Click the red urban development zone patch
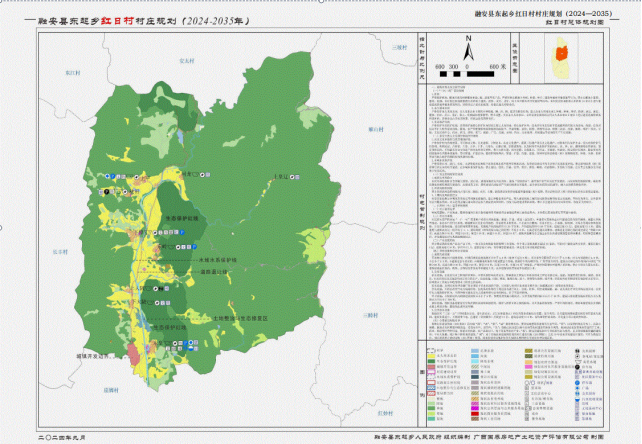Viewport: 642px width, 444px height. [133, 354]
